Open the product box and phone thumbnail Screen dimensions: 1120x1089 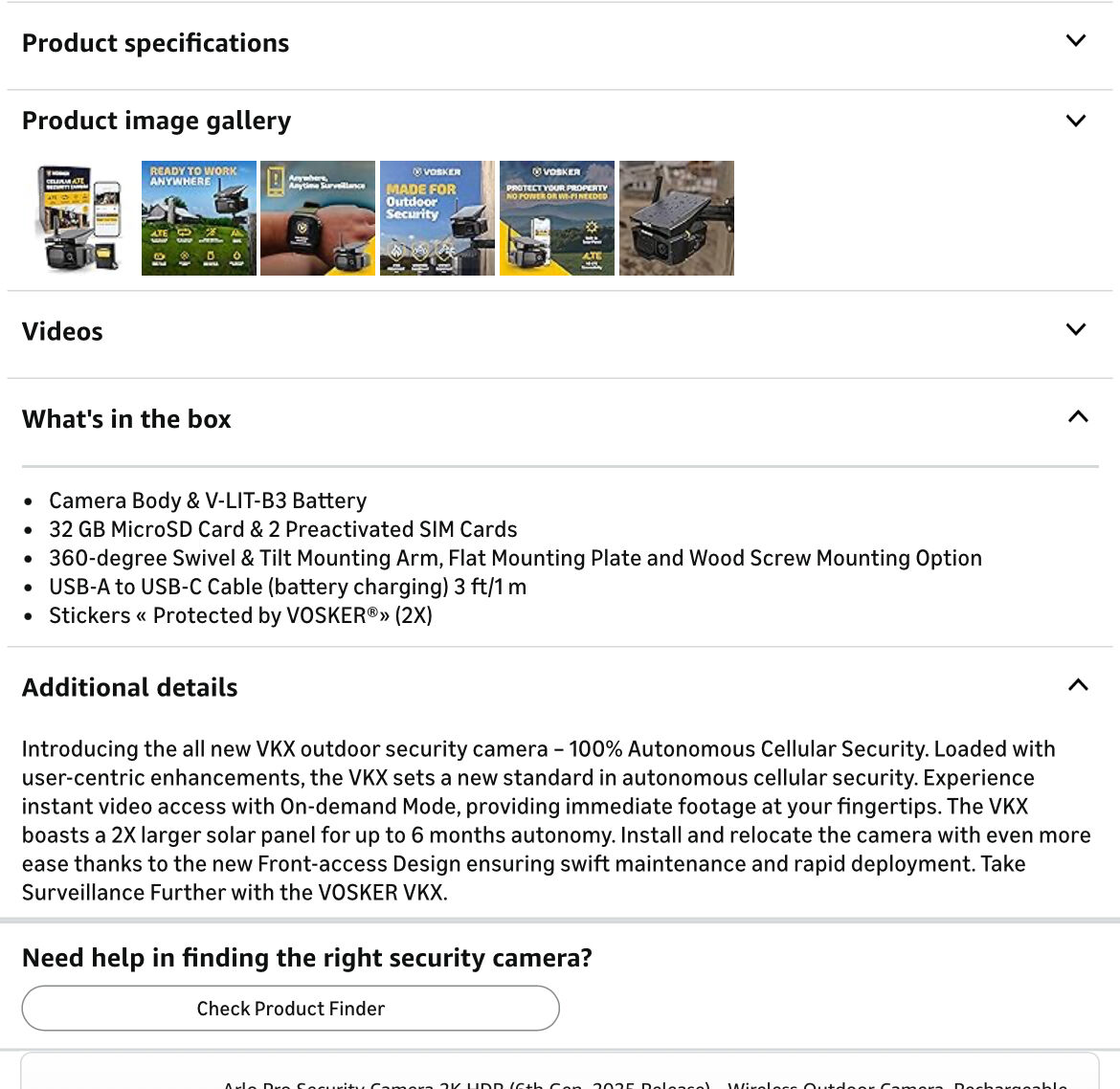coord(79,218)
